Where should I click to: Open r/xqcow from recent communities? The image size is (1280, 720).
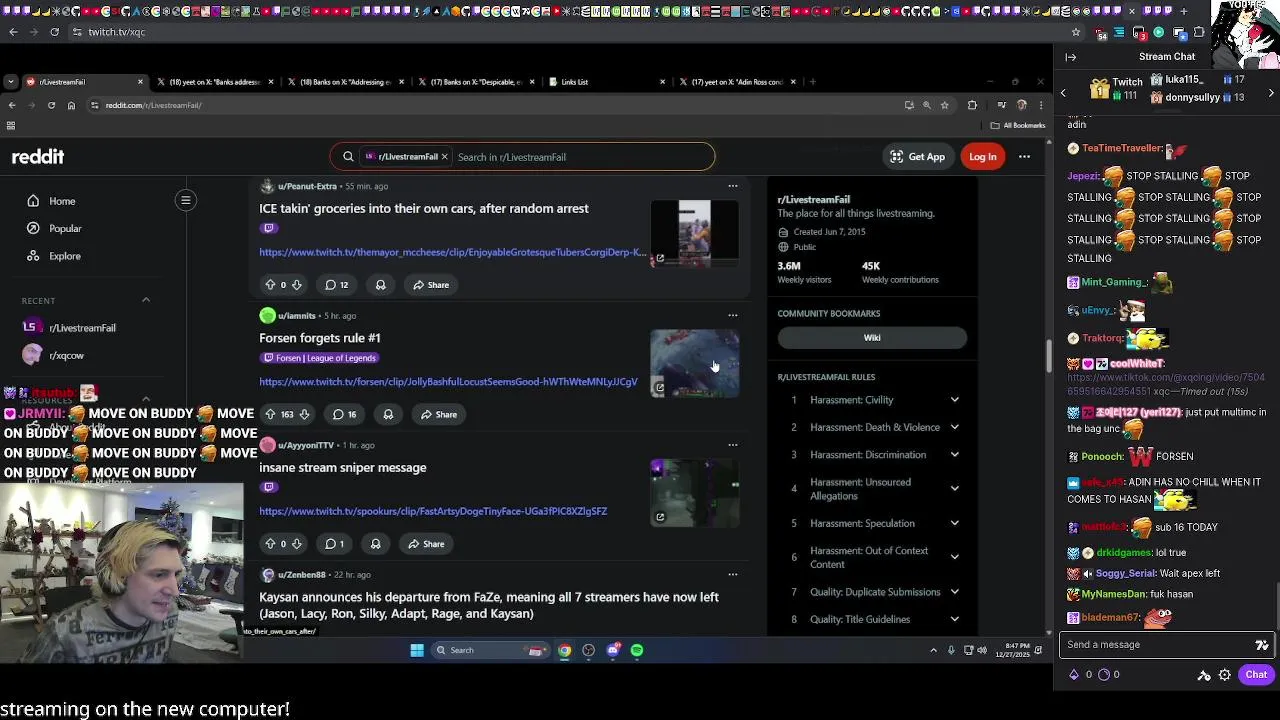[66, 355]
